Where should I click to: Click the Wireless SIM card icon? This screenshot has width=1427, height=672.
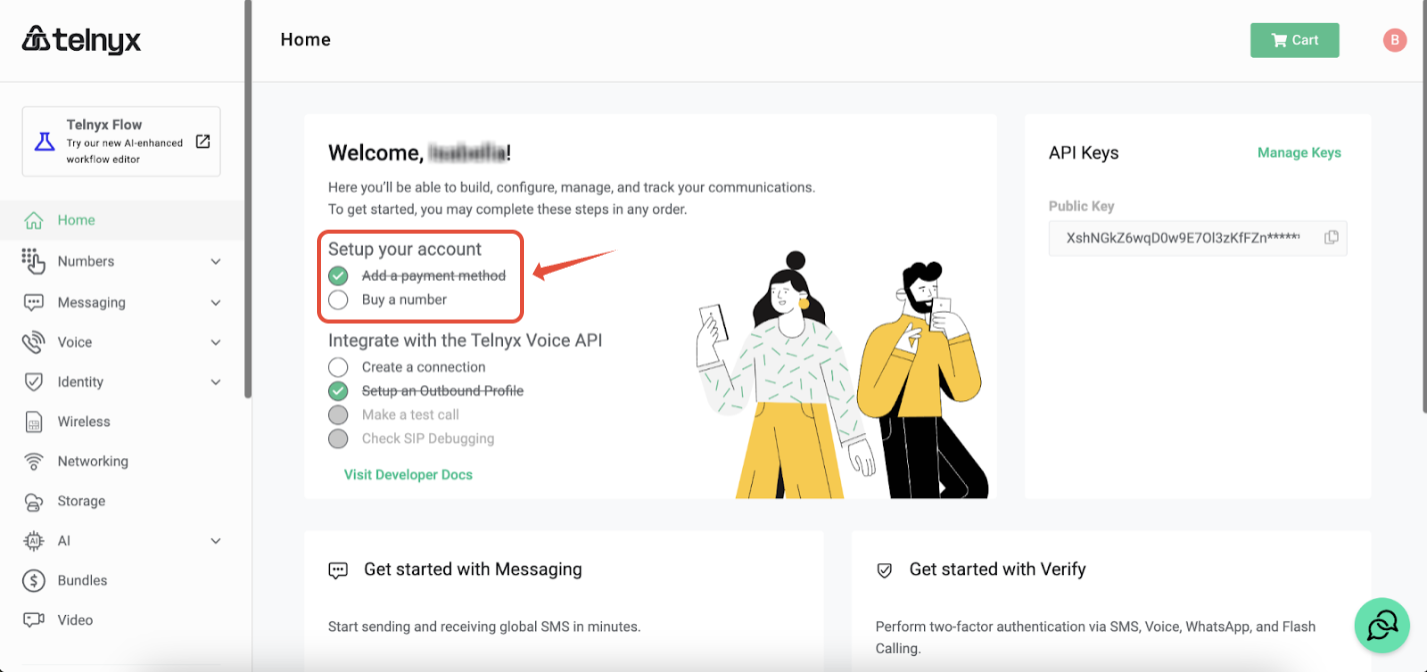pyautogui.click(x=34, y=422)
